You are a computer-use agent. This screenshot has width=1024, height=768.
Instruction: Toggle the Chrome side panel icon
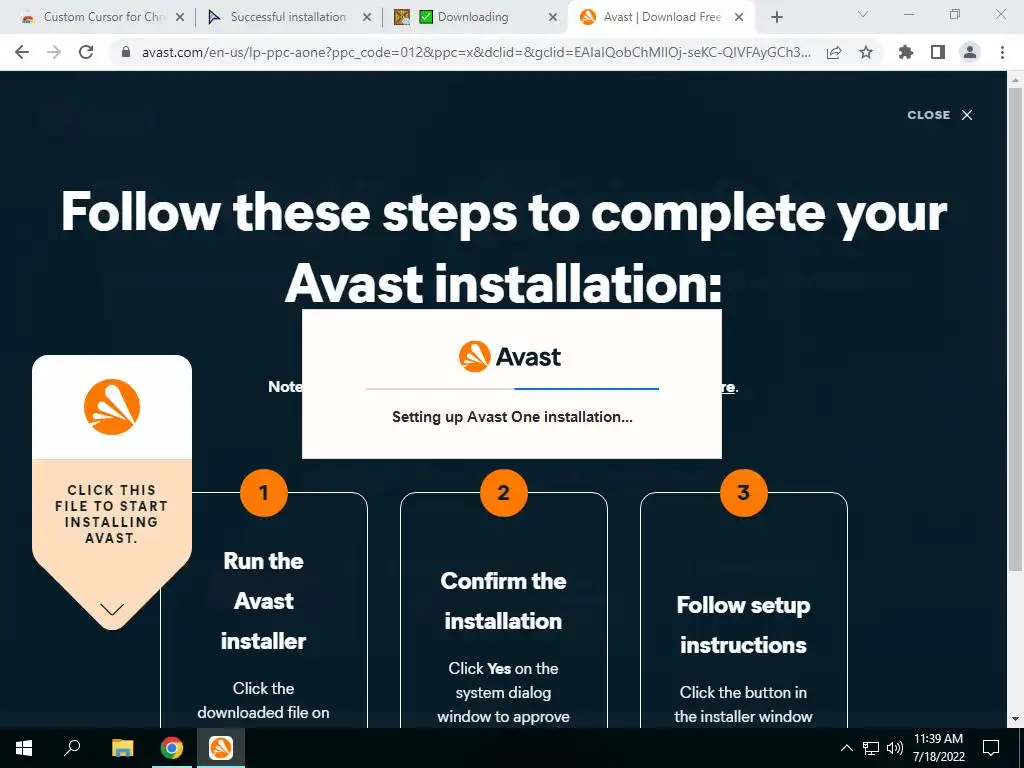tap(938, 52)
